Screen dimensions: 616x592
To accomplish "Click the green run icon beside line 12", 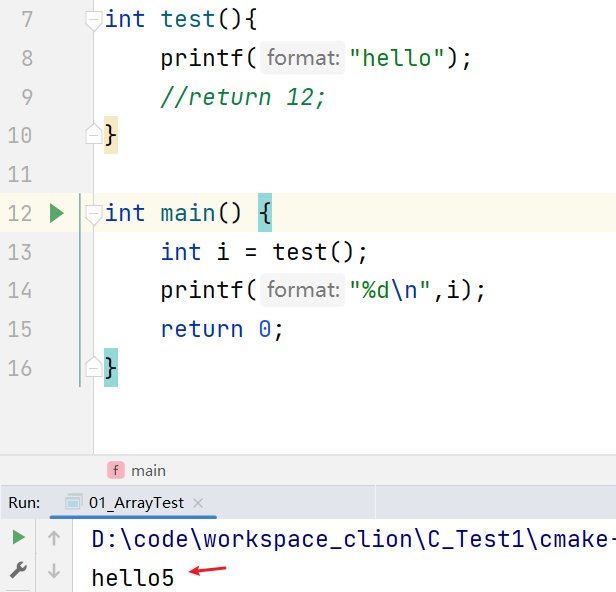I will [57, 213].
